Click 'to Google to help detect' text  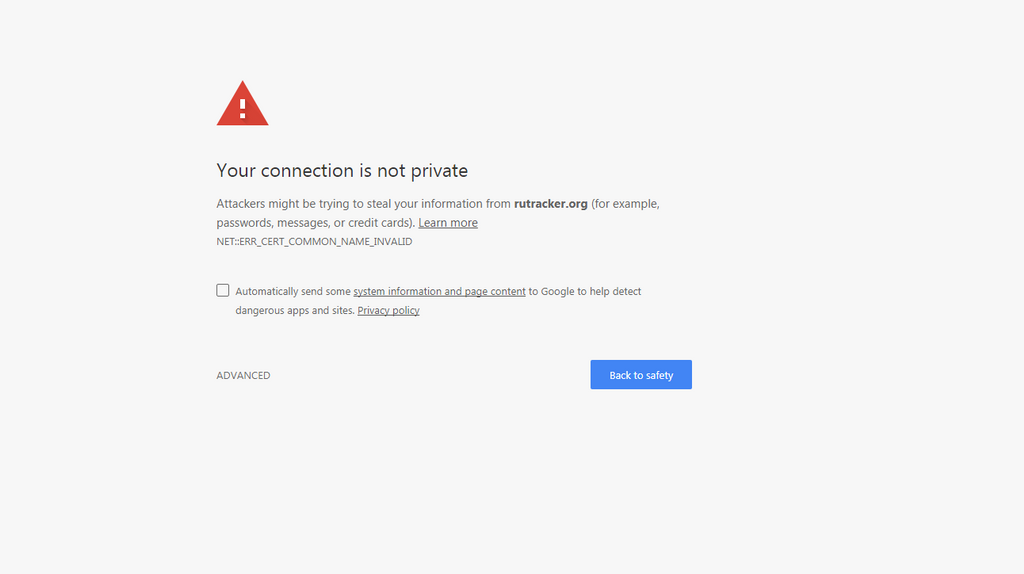click(584, 291)
